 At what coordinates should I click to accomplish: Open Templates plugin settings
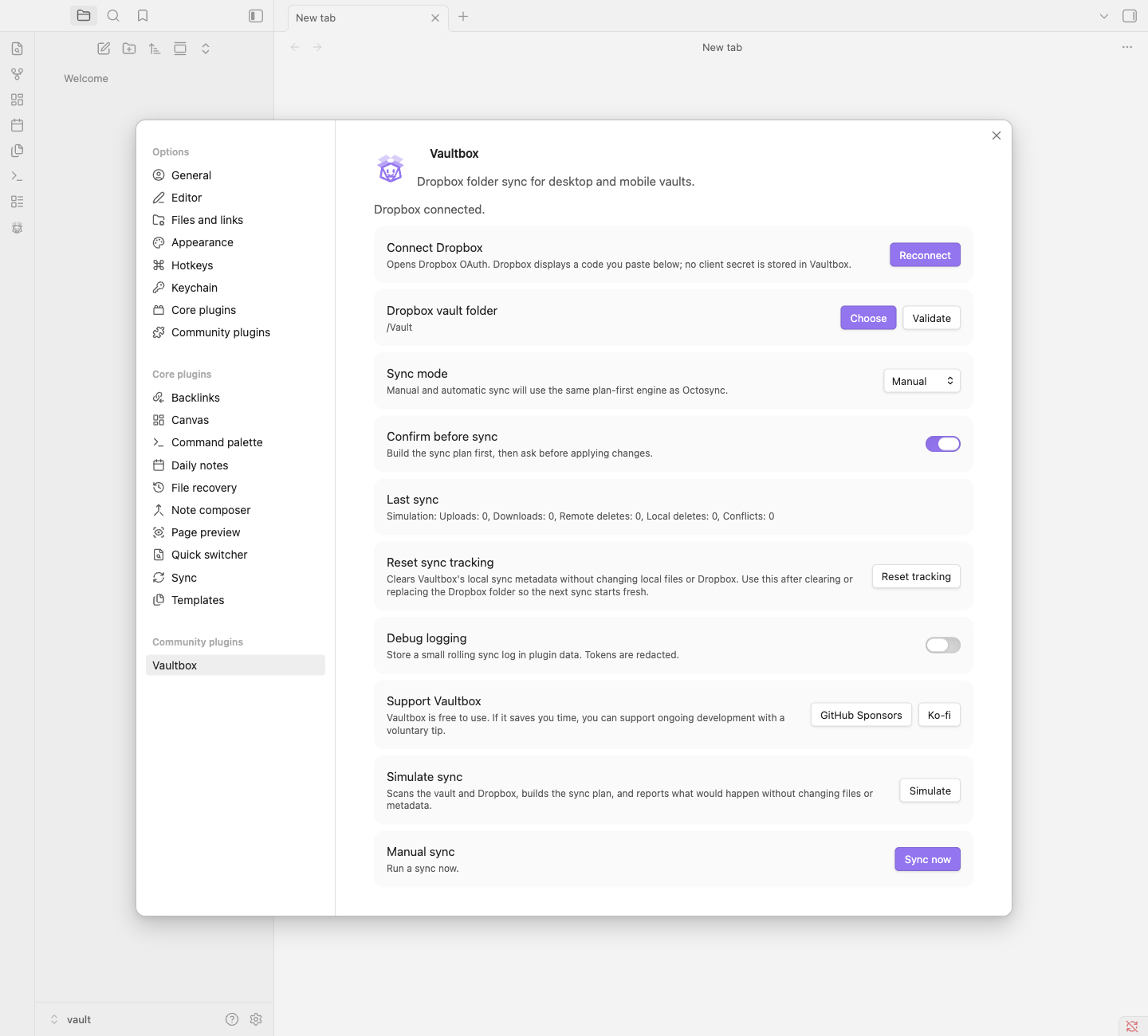(235, 600)
